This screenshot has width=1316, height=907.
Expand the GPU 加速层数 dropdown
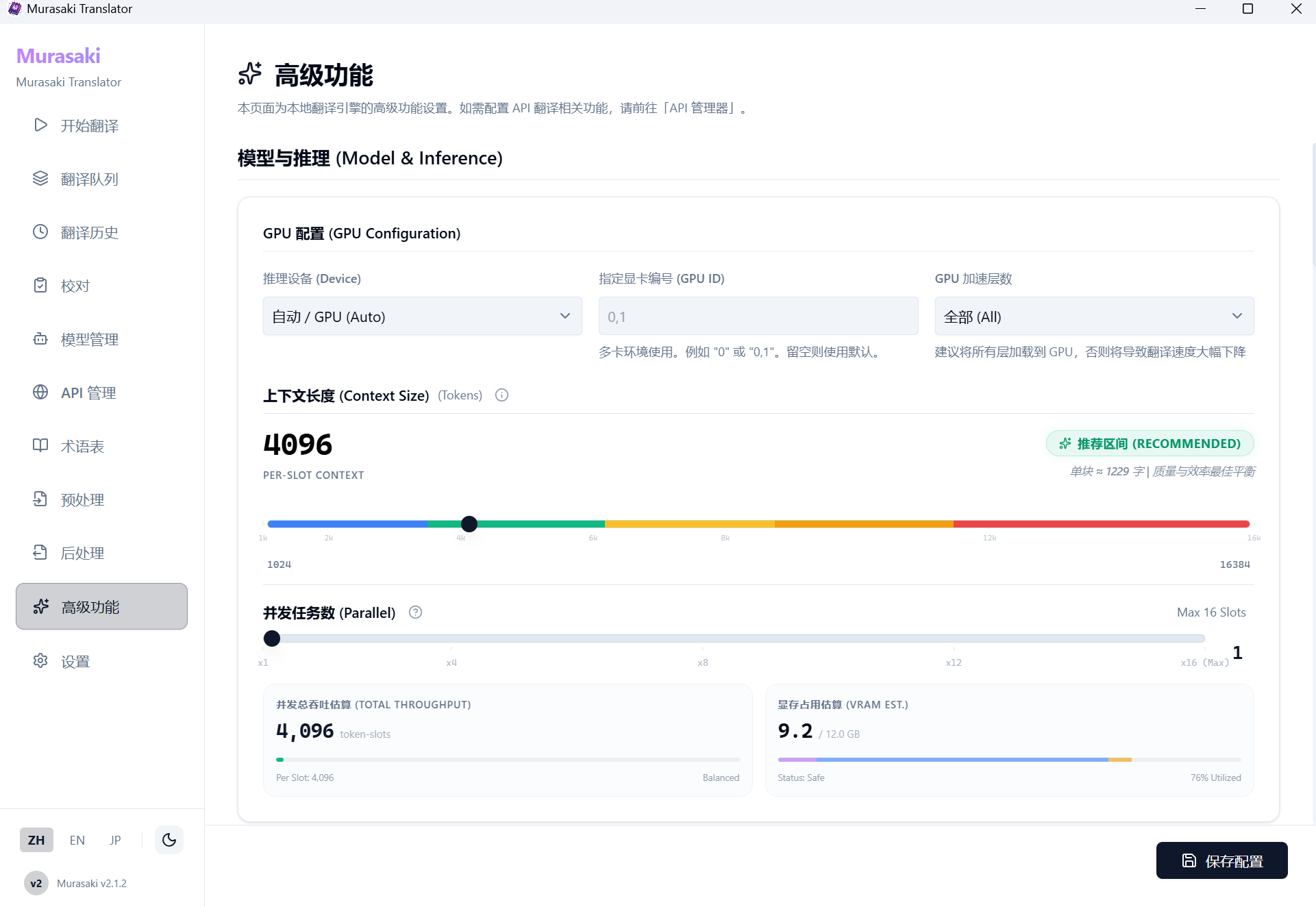(1093, 316)
